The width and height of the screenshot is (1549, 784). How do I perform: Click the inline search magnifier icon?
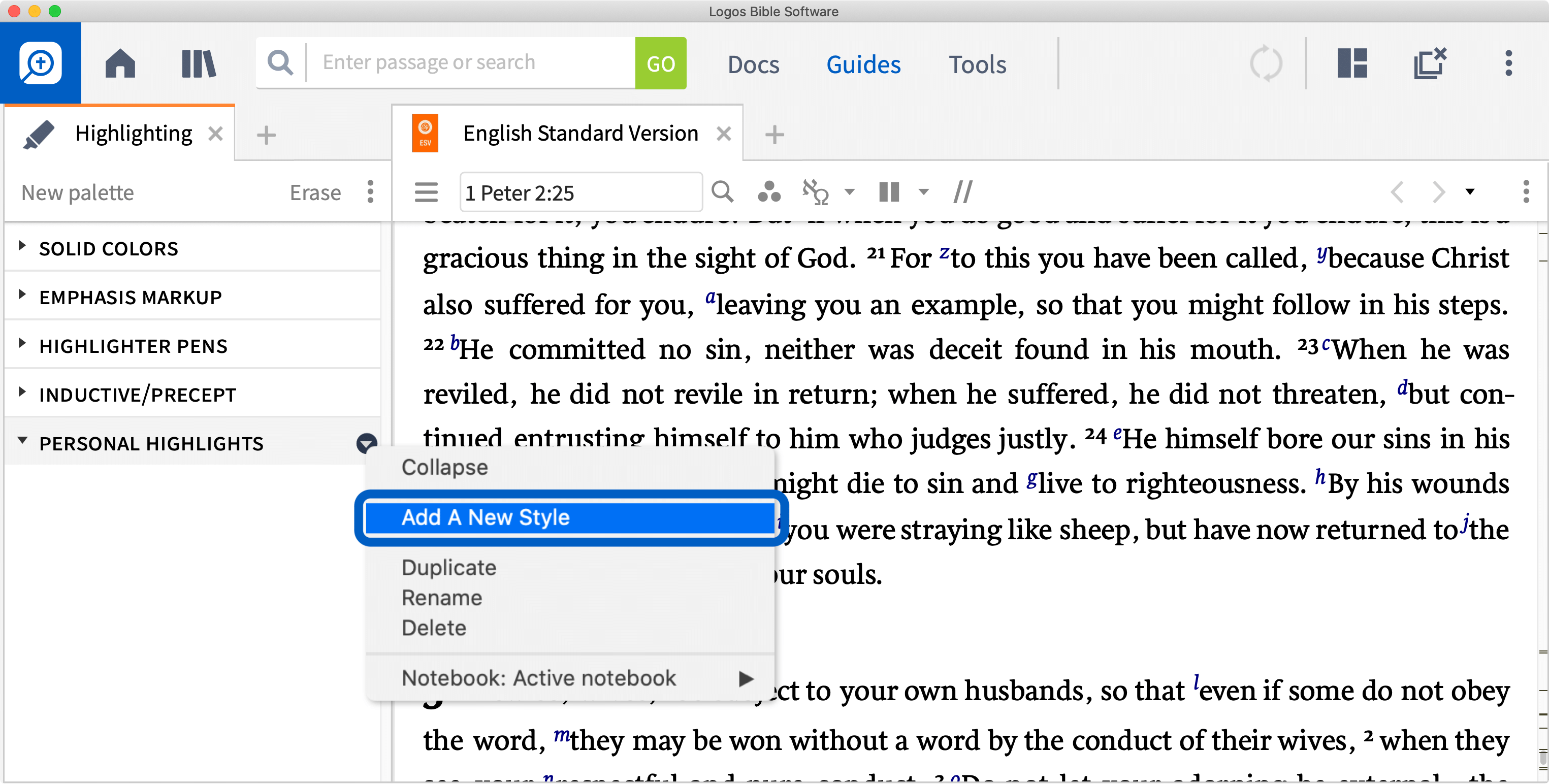[x=722, y=192]
